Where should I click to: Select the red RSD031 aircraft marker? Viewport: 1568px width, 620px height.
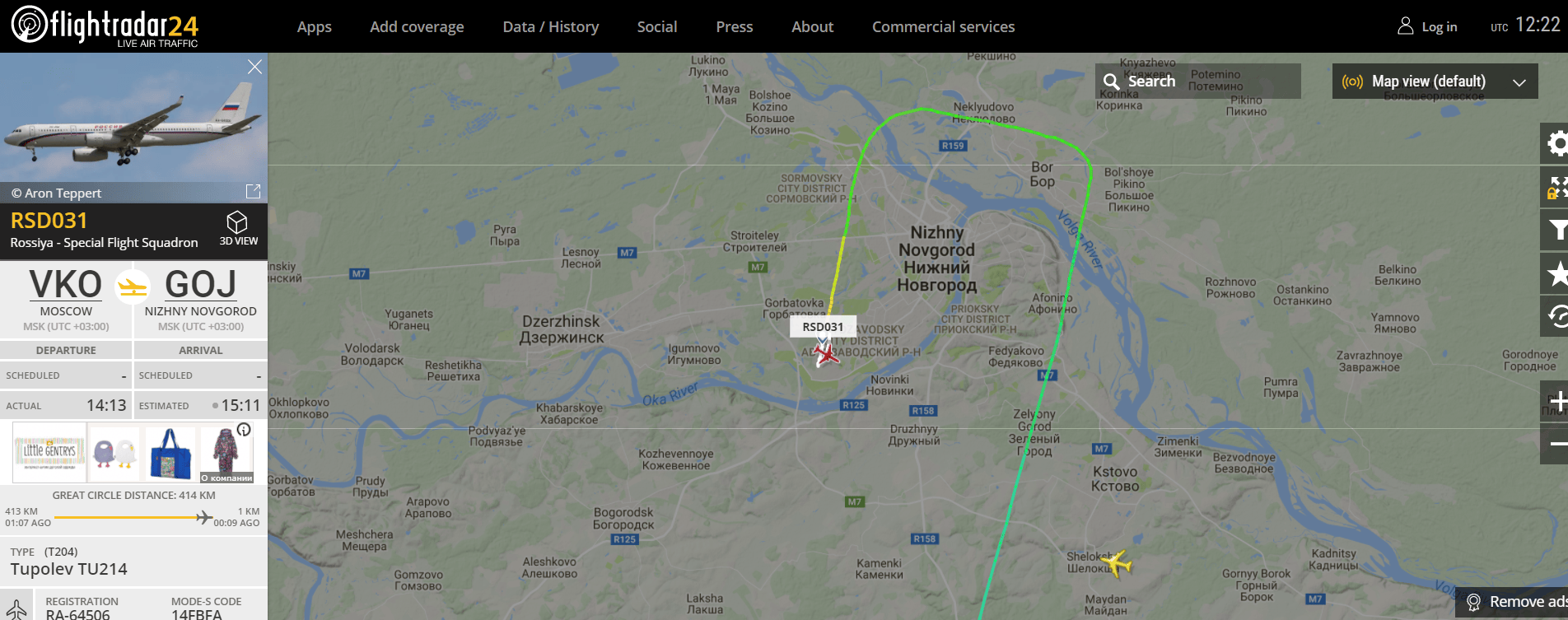pos(825,355)
